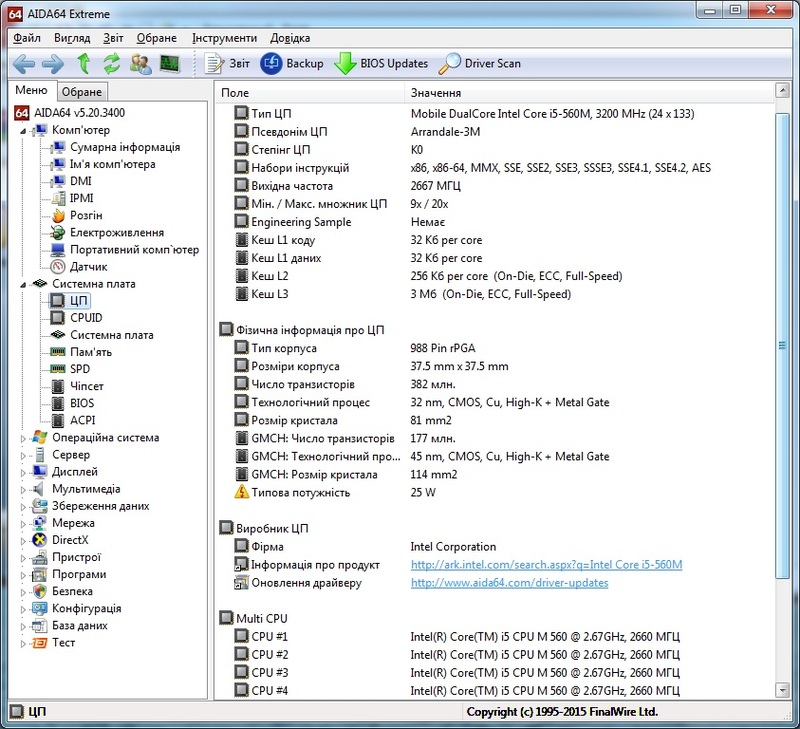Click the ACPI chip icon
This screenshot has width=800, height=729.
(58, 420)
